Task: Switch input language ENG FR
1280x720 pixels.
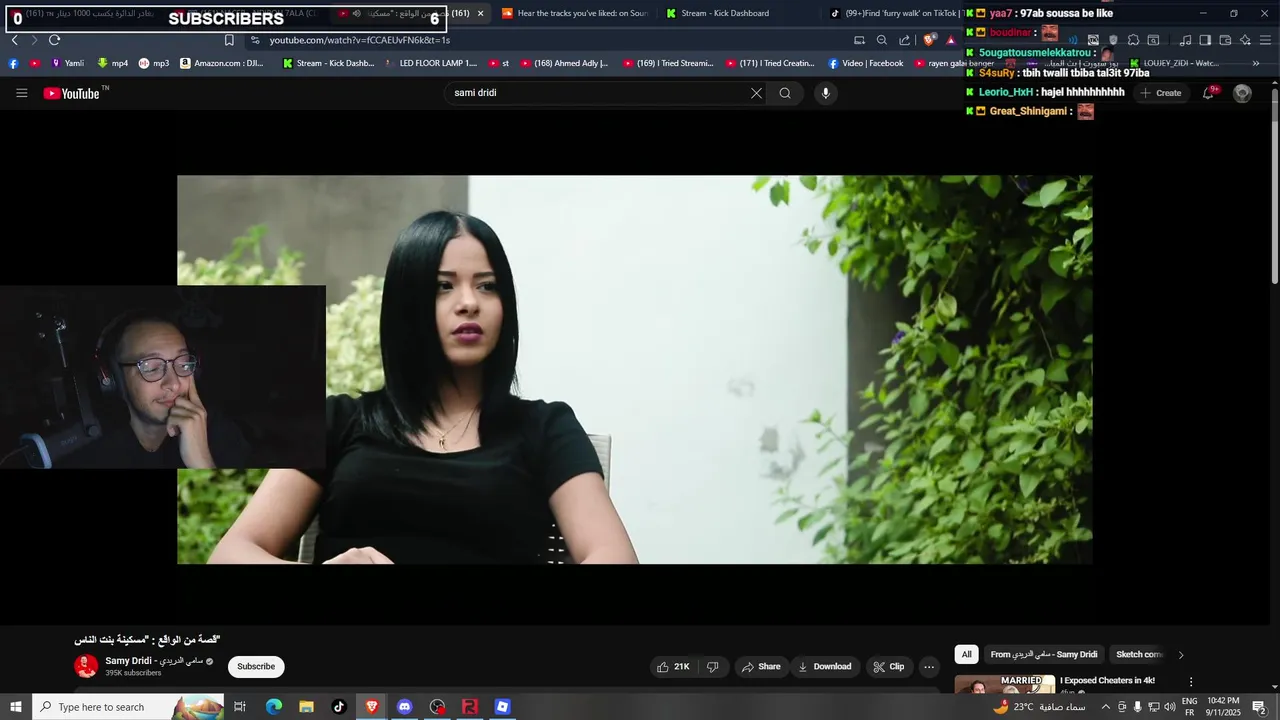Action: [x=1190, y=707]
